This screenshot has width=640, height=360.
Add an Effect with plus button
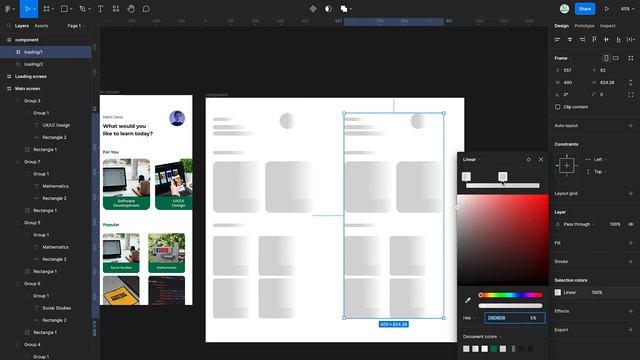(x=631, y=311)
